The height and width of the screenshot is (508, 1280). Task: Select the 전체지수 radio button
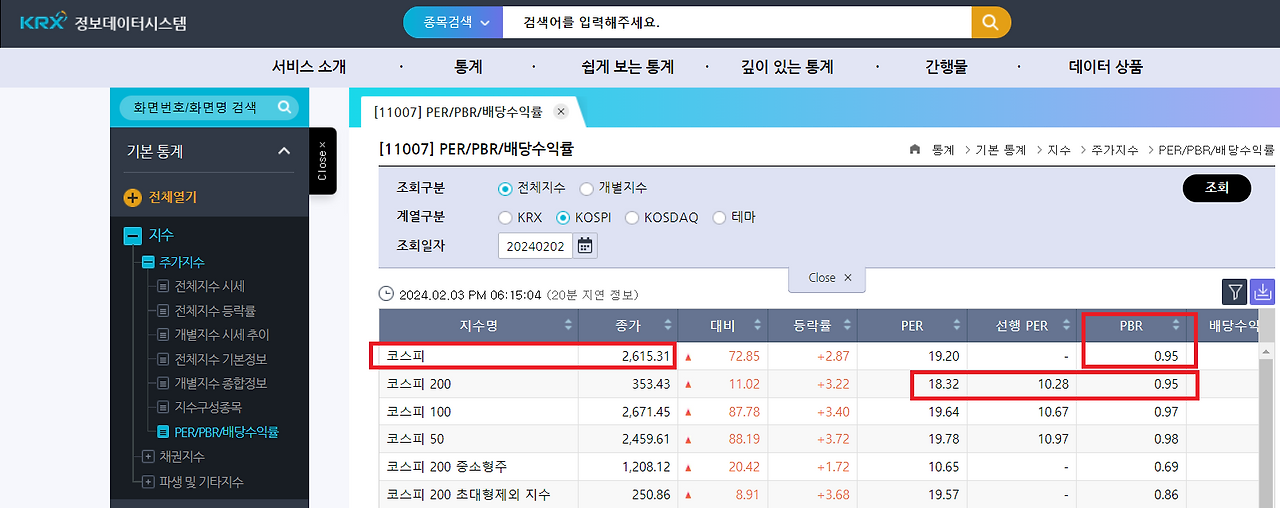(505, 188)
